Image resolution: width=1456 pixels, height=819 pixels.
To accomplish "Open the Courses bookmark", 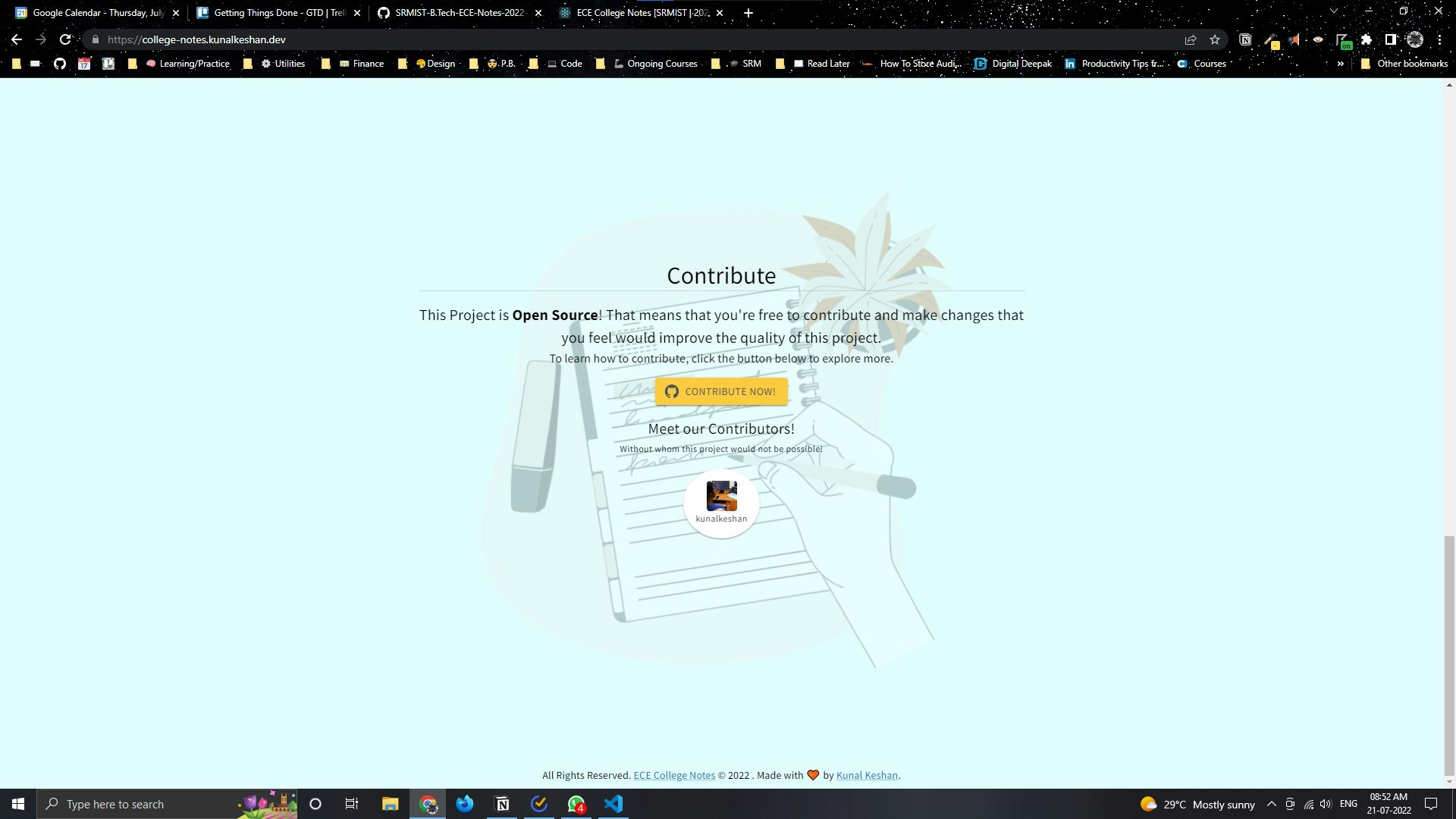I will coord(1201,64).
